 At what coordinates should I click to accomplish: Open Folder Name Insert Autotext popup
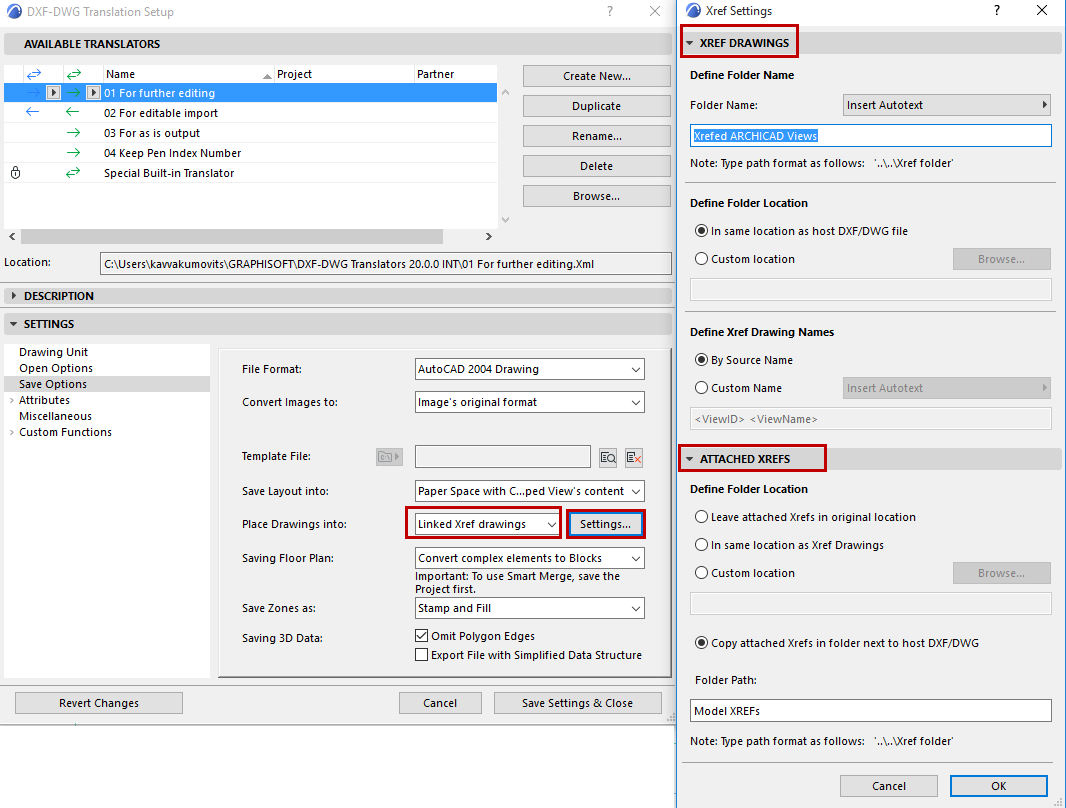(946, 105)
